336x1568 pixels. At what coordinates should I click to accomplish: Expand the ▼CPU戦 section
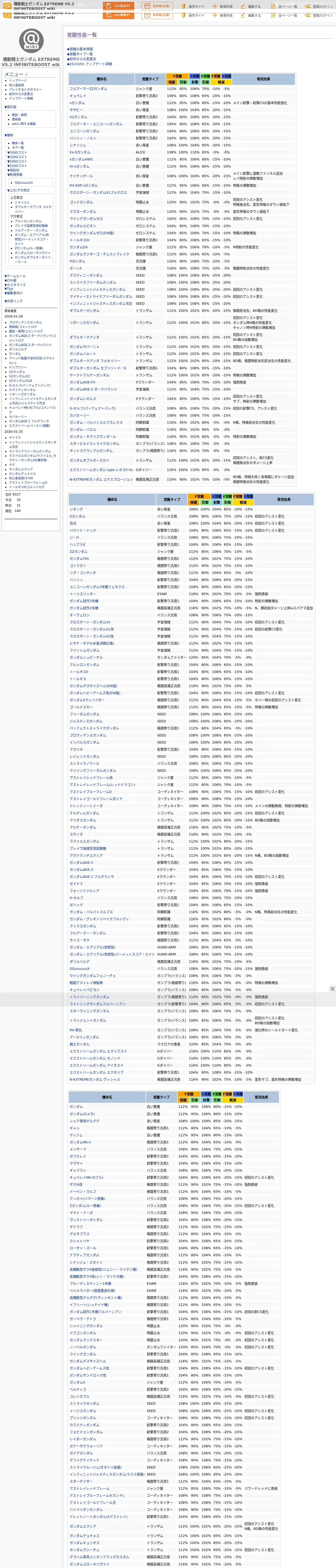click(10, 281)
